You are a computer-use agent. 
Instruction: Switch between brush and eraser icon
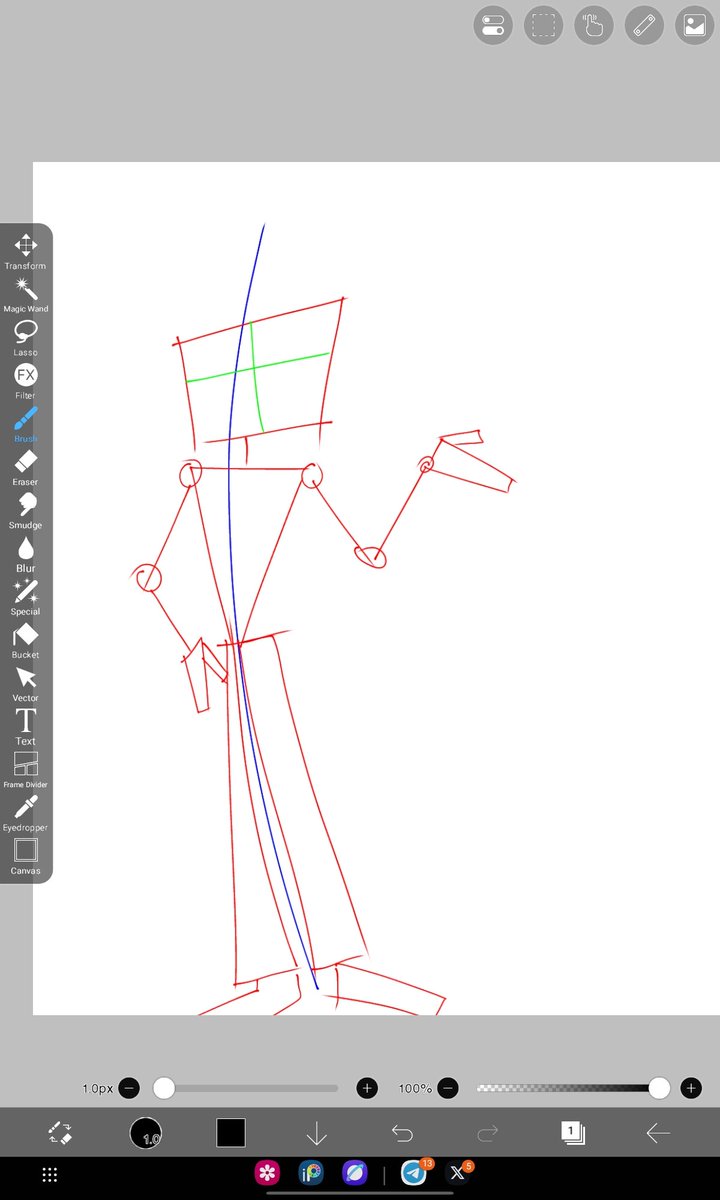[60, 1133]
